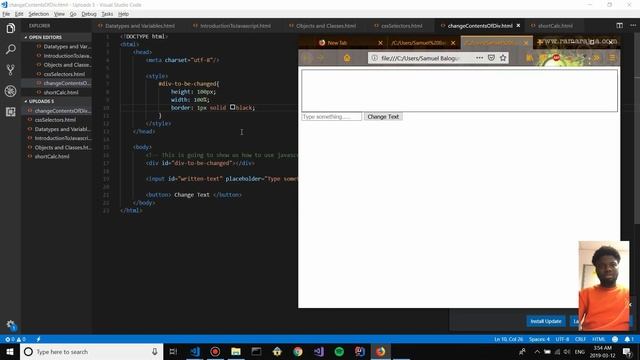This screenshot has width=640, height=360.
Task: Click the errors and warnings status bar indicator
Action: [16, 339]
